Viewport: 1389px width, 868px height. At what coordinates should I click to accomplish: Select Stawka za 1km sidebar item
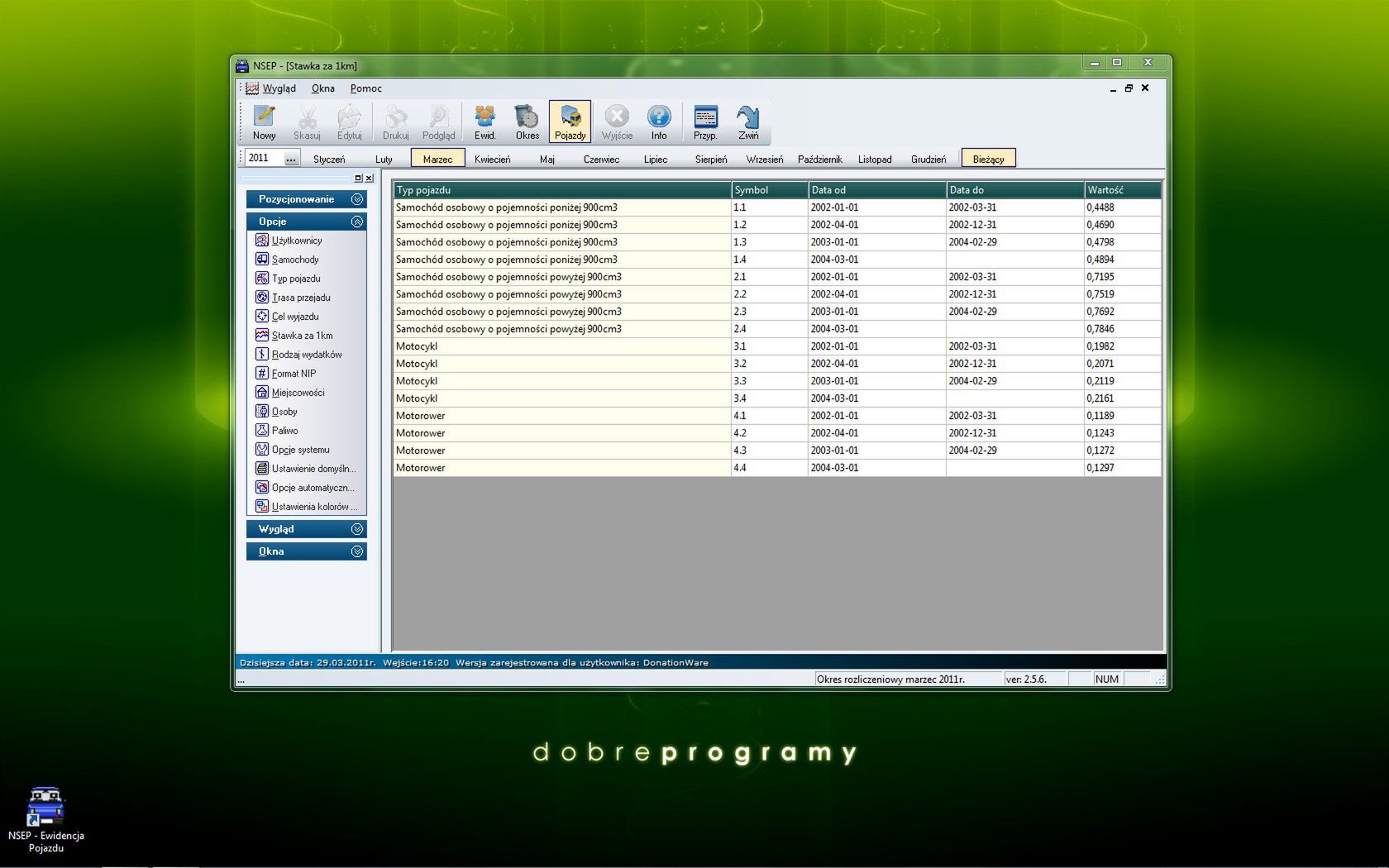[x=294, y=336]
